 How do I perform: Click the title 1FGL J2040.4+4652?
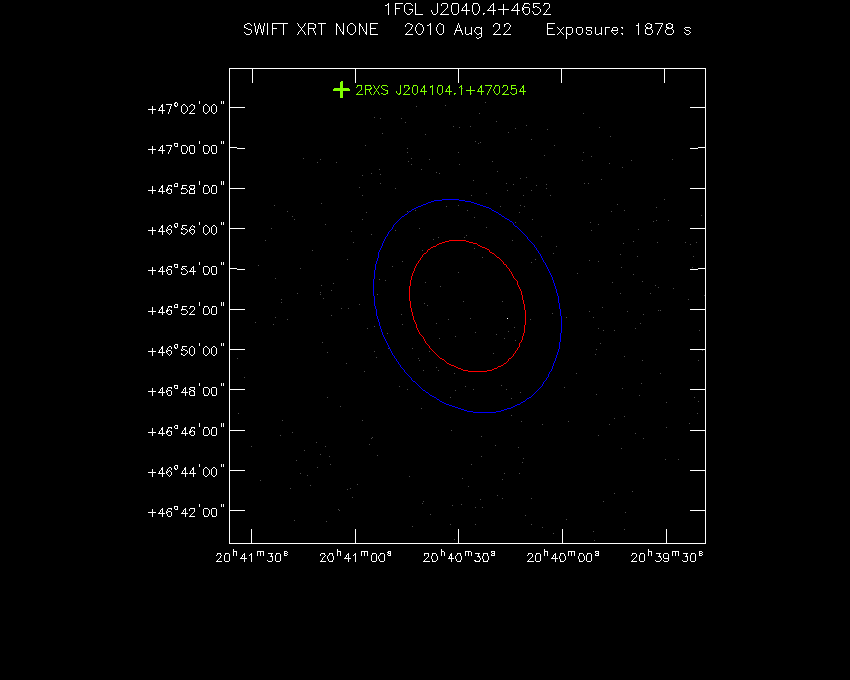(467, 9)
